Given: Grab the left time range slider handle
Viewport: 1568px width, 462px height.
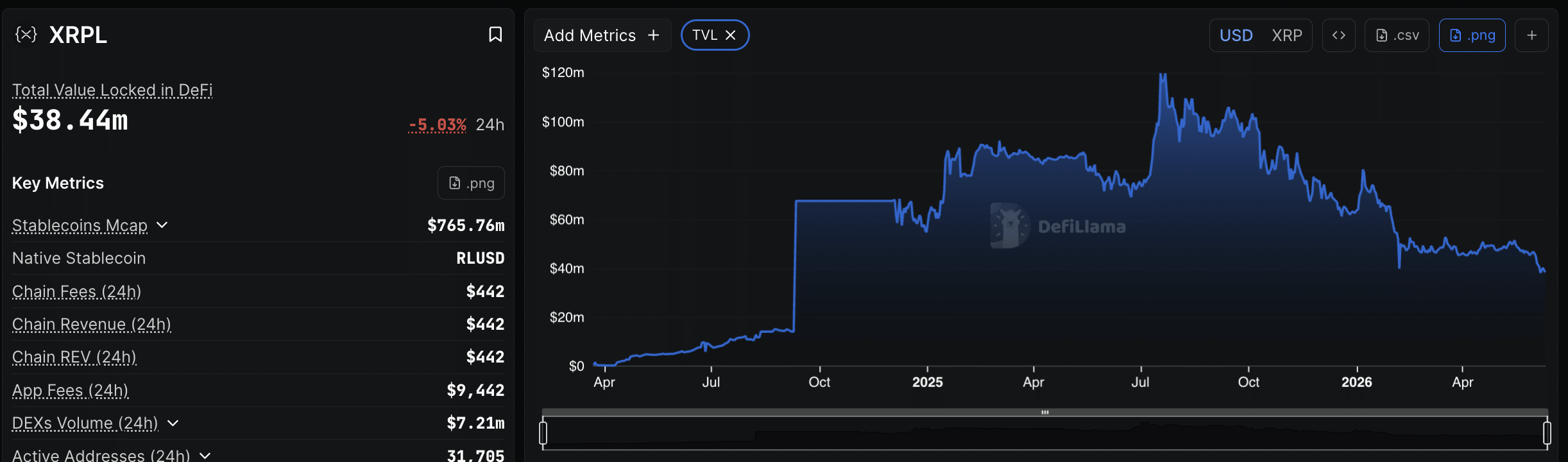Looking at the screenshot, I should click(x=543, y=432).
